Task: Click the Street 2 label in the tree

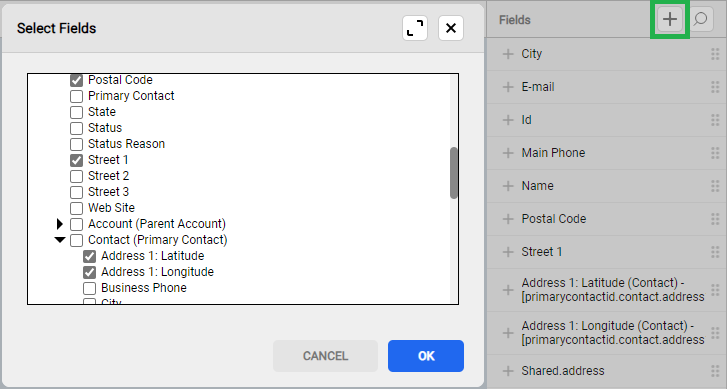Action: point(108,176)
